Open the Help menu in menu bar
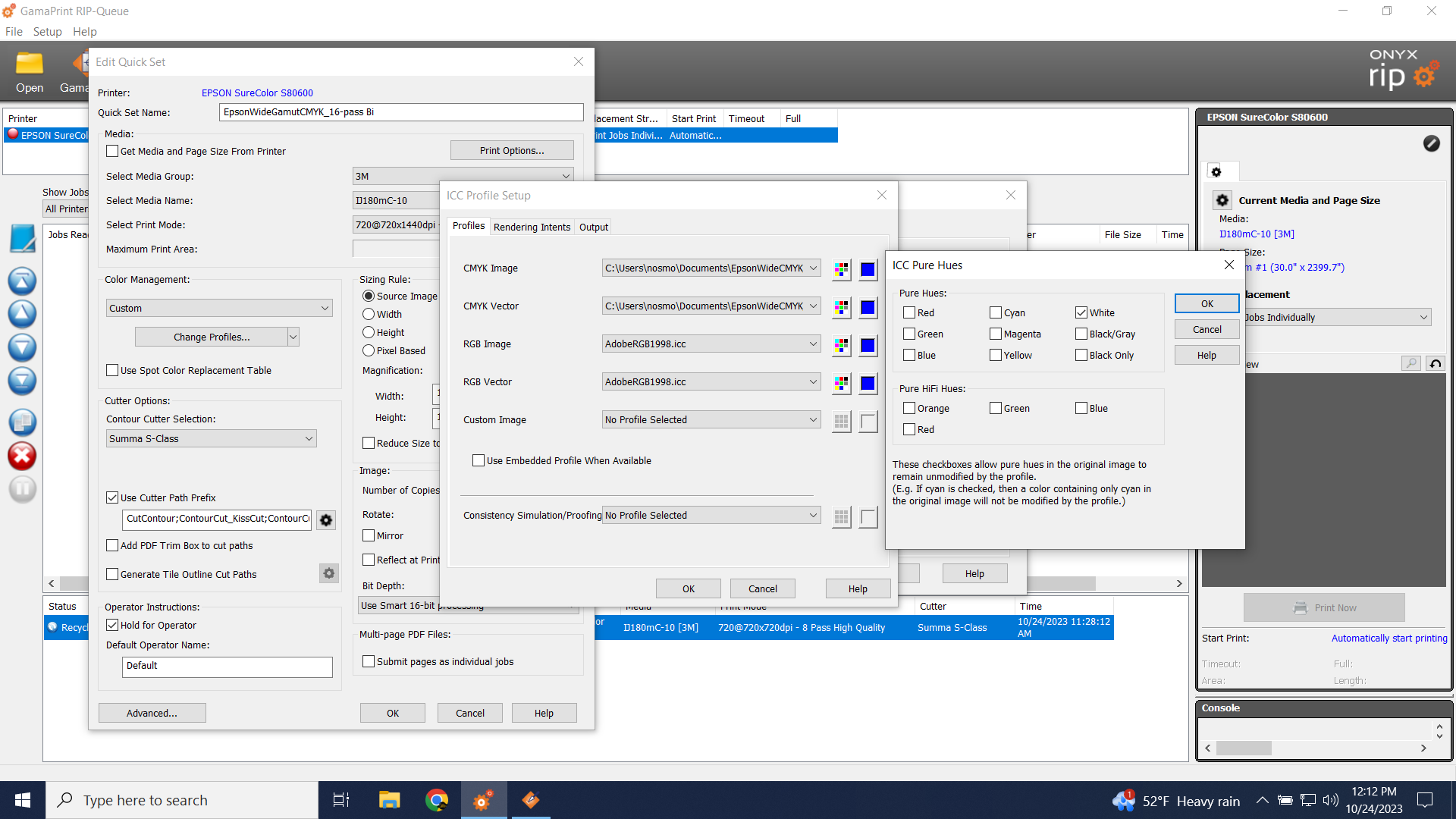 pos(85,31)
